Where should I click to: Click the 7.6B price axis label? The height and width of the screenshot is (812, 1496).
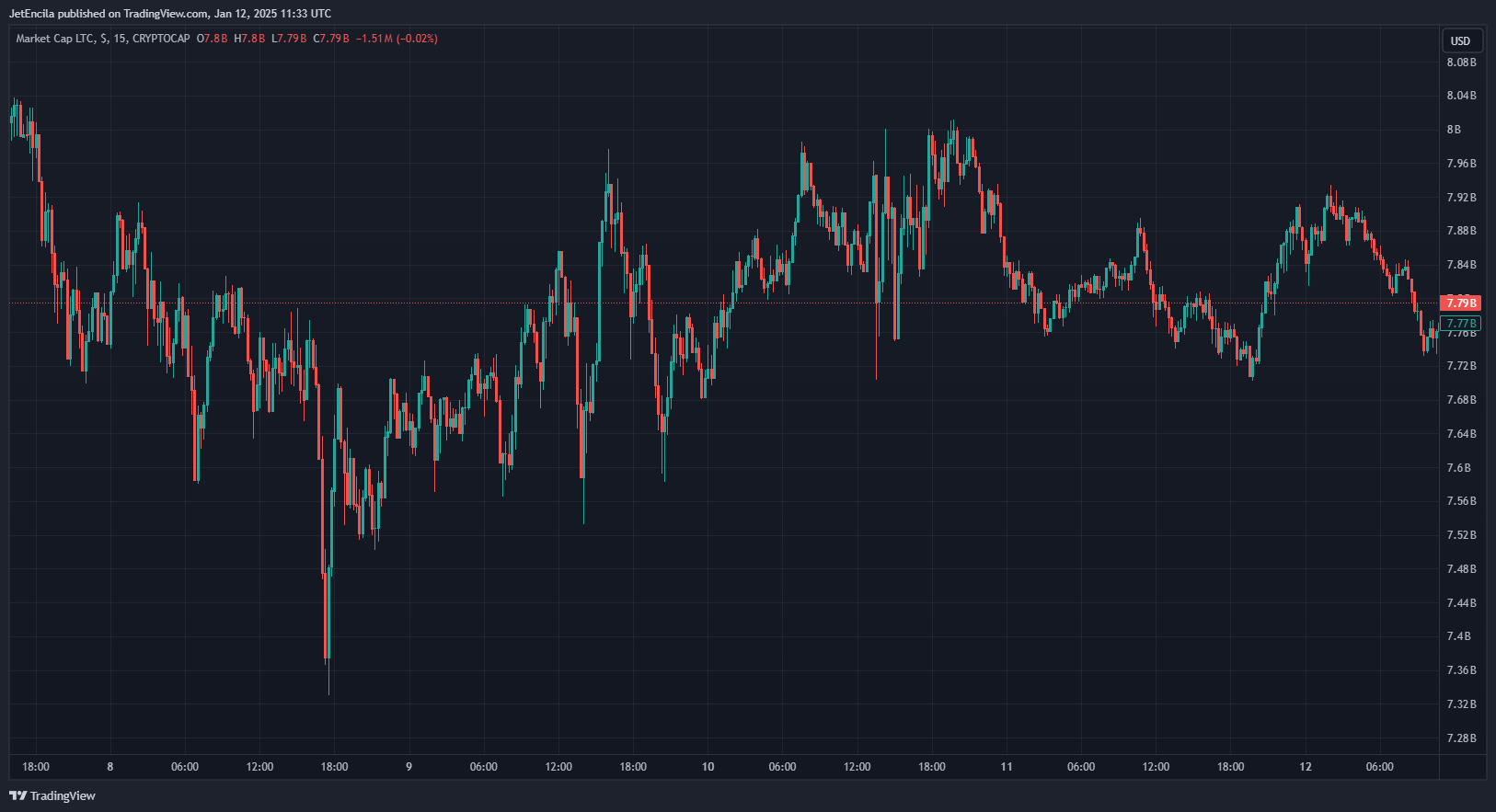coord(1458,468)
